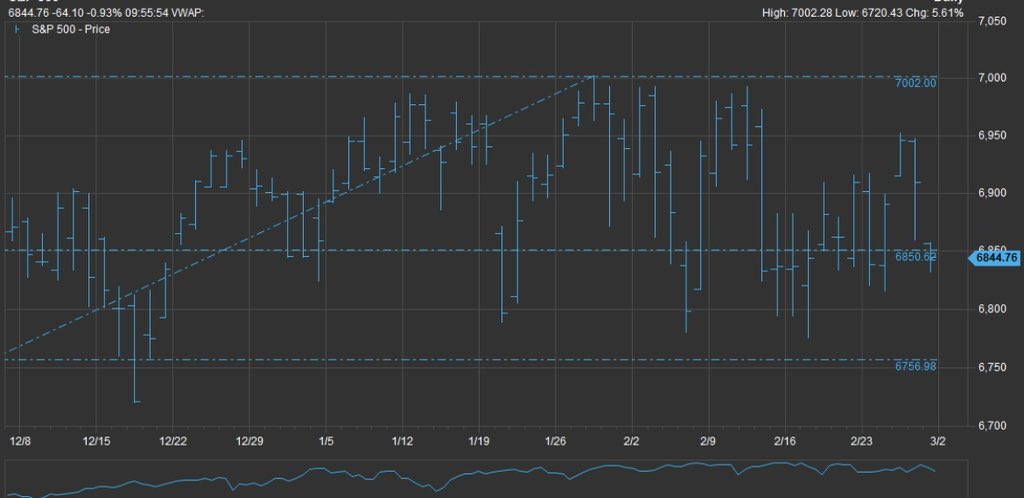Click the 6,950 price axis label
Screen dimensions: 1024x498
click(992, 136)
